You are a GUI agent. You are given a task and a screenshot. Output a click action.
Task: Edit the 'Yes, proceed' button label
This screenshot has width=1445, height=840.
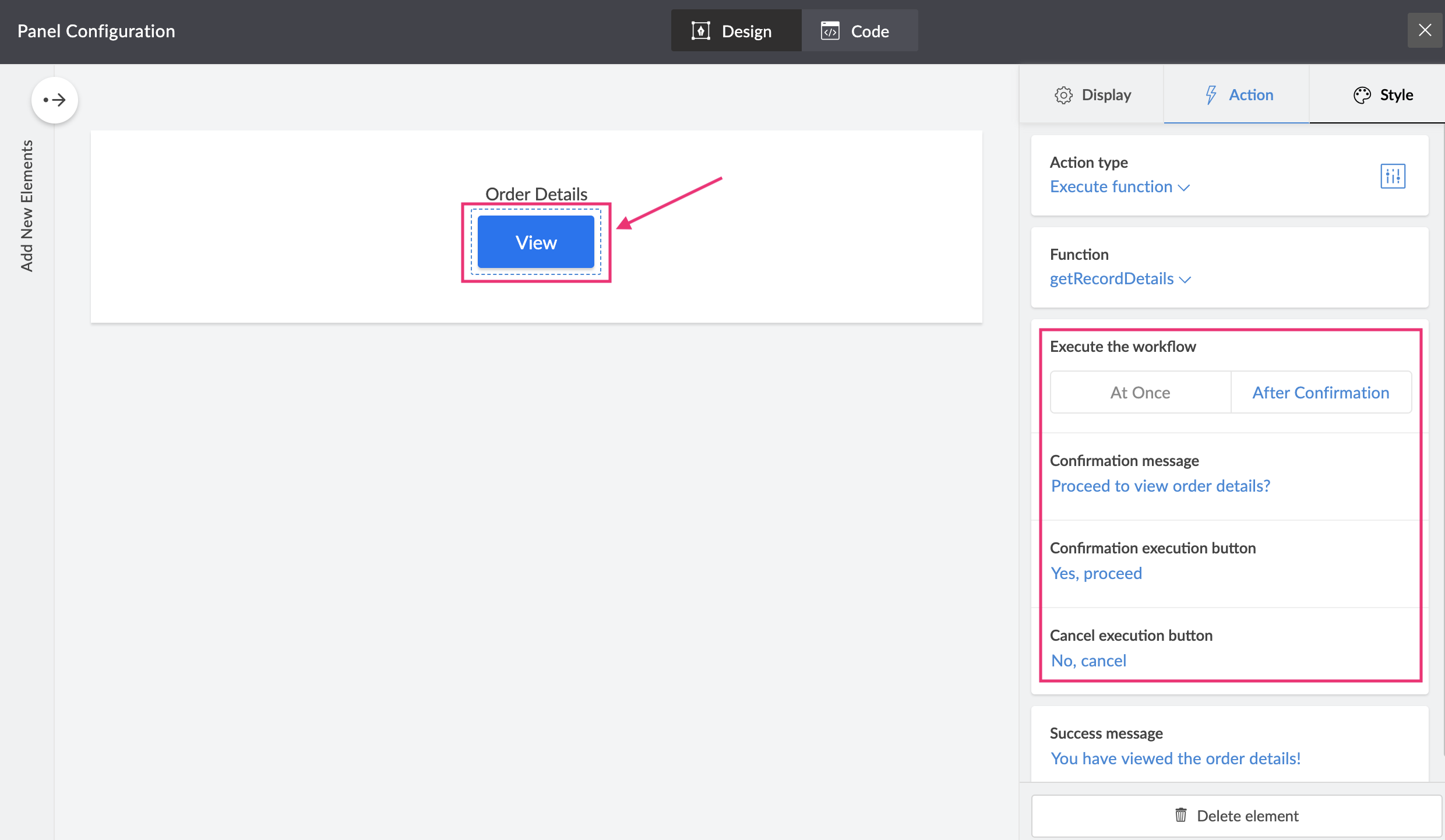coord(1096,573)
